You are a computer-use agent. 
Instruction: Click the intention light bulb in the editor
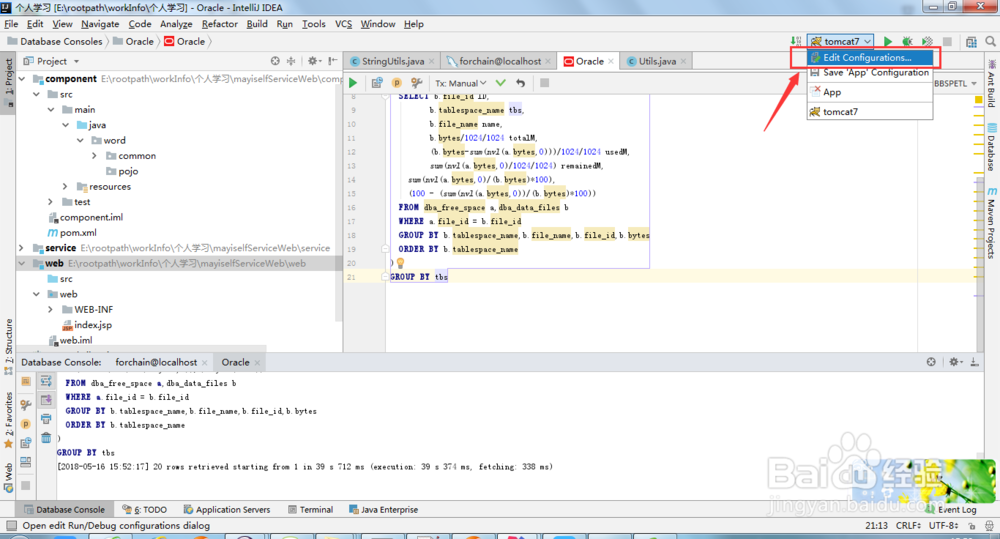401,263
